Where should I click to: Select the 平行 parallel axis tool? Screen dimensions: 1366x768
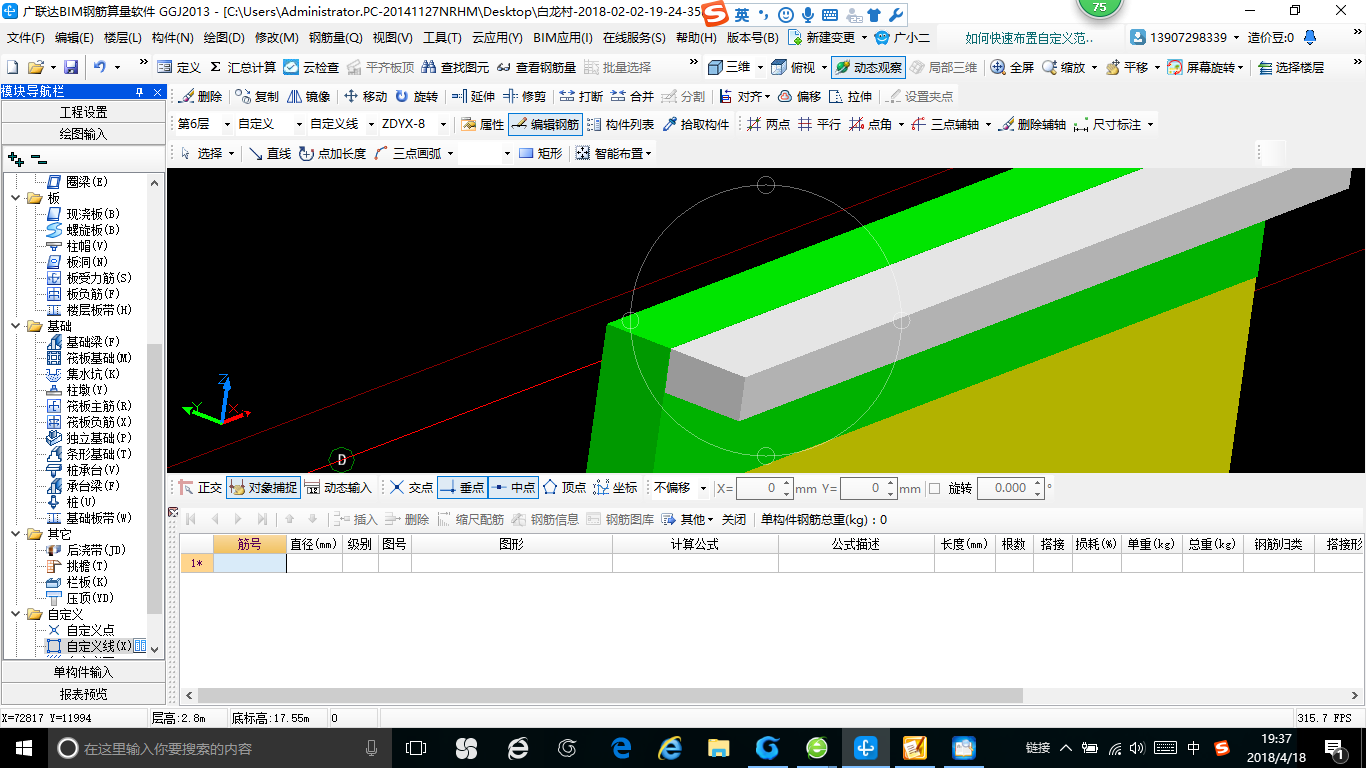819,125
